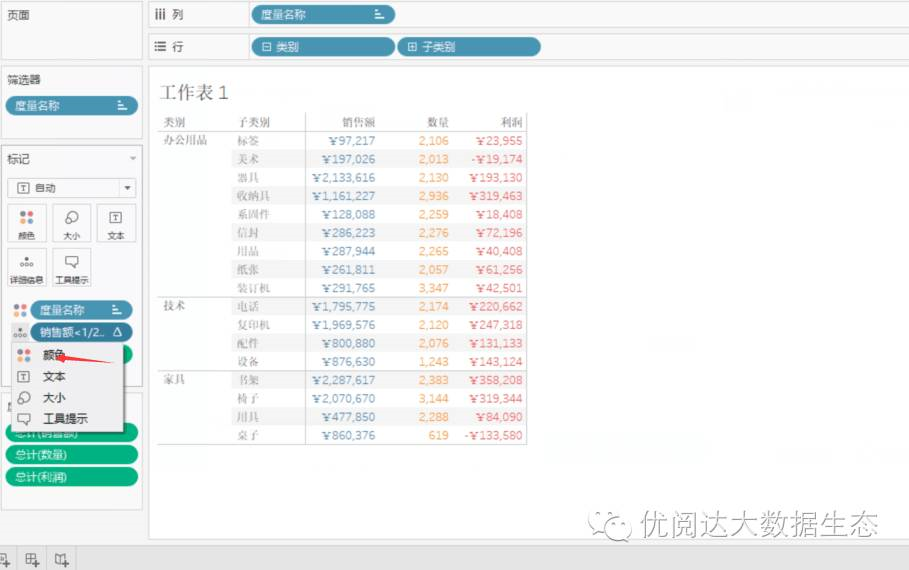Click the 页面 shelf label
The image size is (909, 570).
click(x=18, y=15)
